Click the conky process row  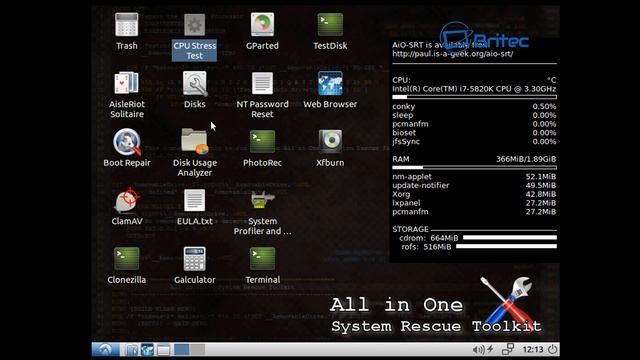(474, 106)
